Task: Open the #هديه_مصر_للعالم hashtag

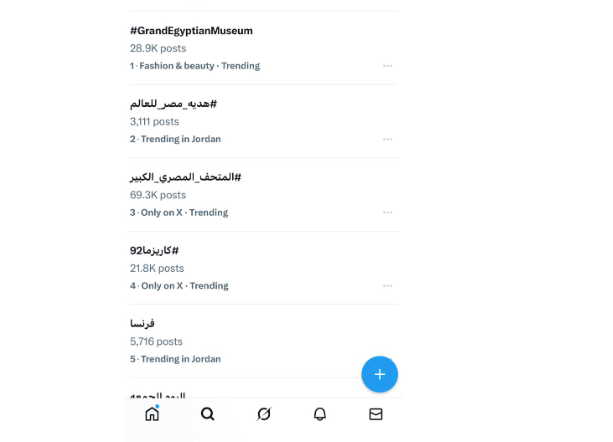Action: [x=173, y=103]
